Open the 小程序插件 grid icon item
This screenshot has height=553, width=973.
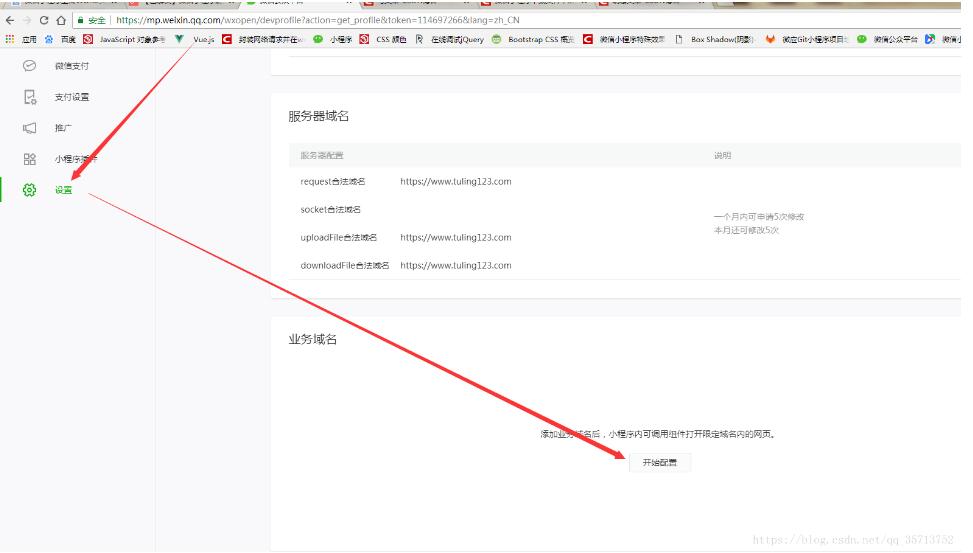[x=60, y=159]
